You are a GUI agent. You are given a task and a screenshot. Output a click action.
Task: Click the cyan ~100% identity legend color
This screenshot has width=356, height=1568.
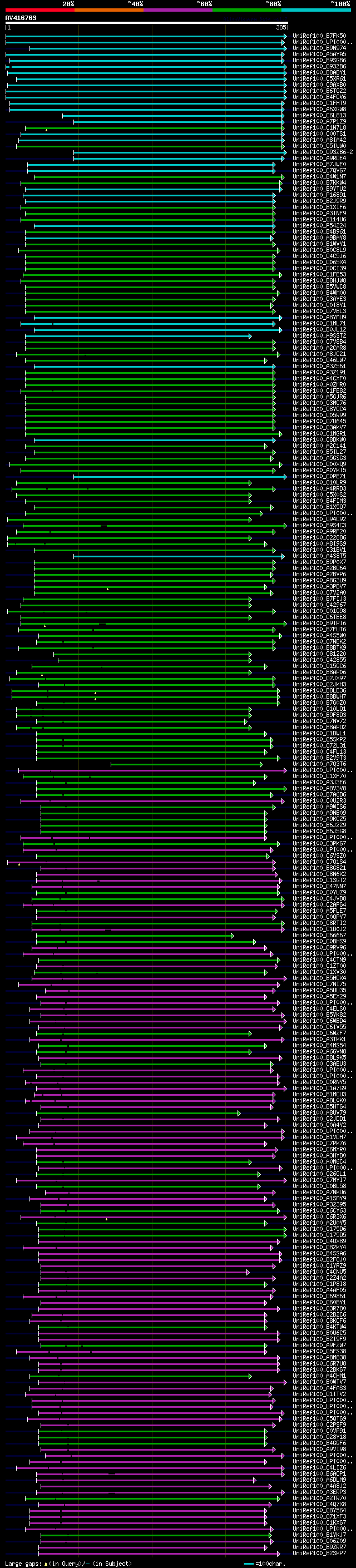[316, 10]
